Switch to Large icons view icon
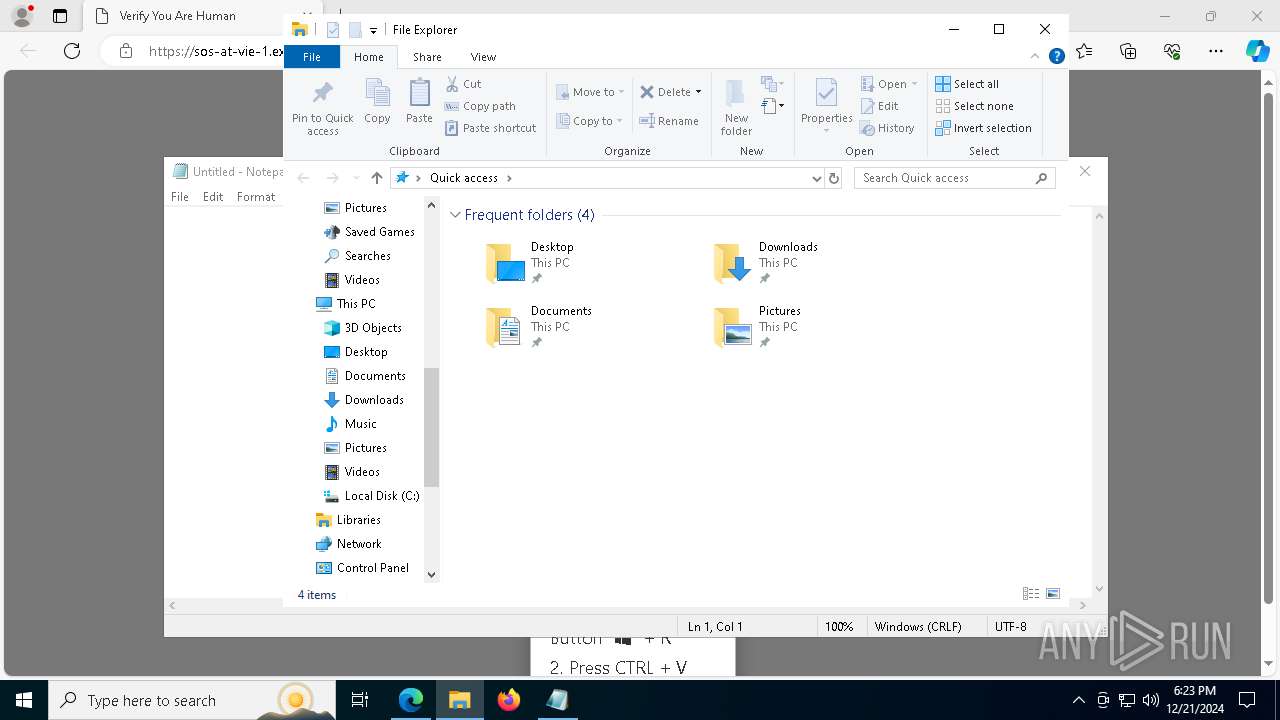 (1053, 594)
